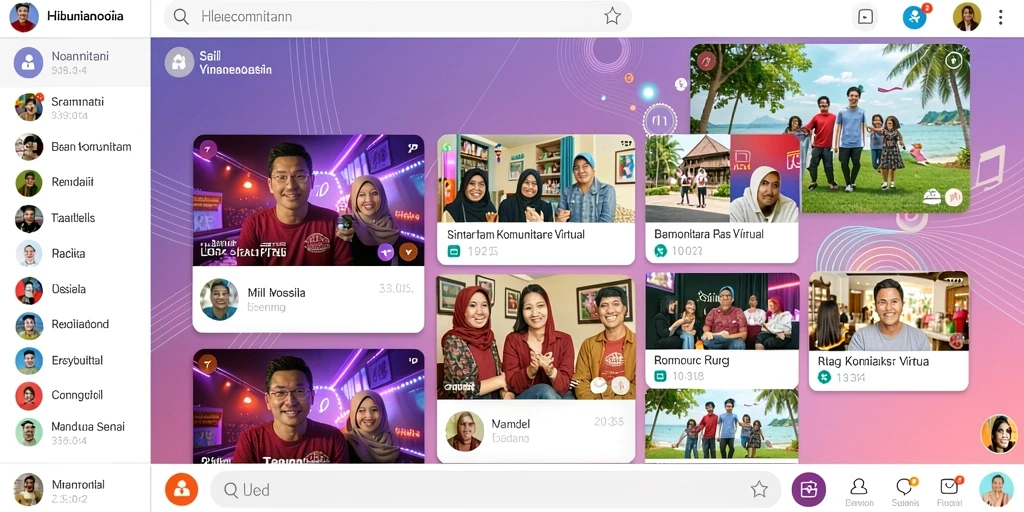Image resolution: width=1024 pixels, height=512 pixels.
Task: Open the vertical three-dots menu at top right
Action: pos(1000,18)
